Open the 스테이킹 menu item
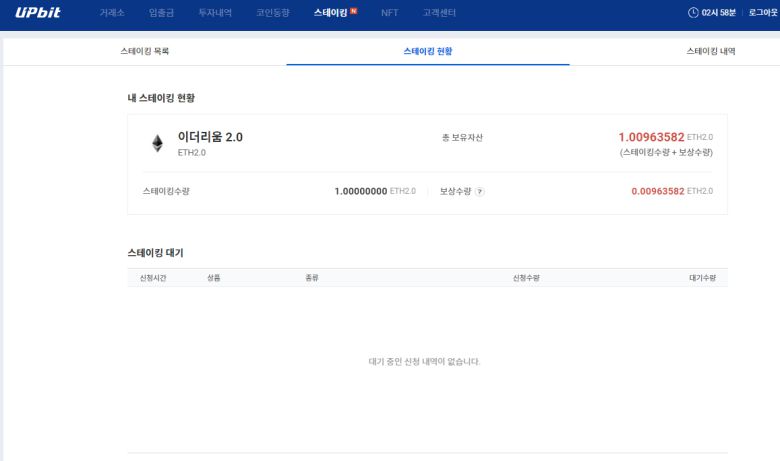780x461 pixels. [x=330, y=13]
